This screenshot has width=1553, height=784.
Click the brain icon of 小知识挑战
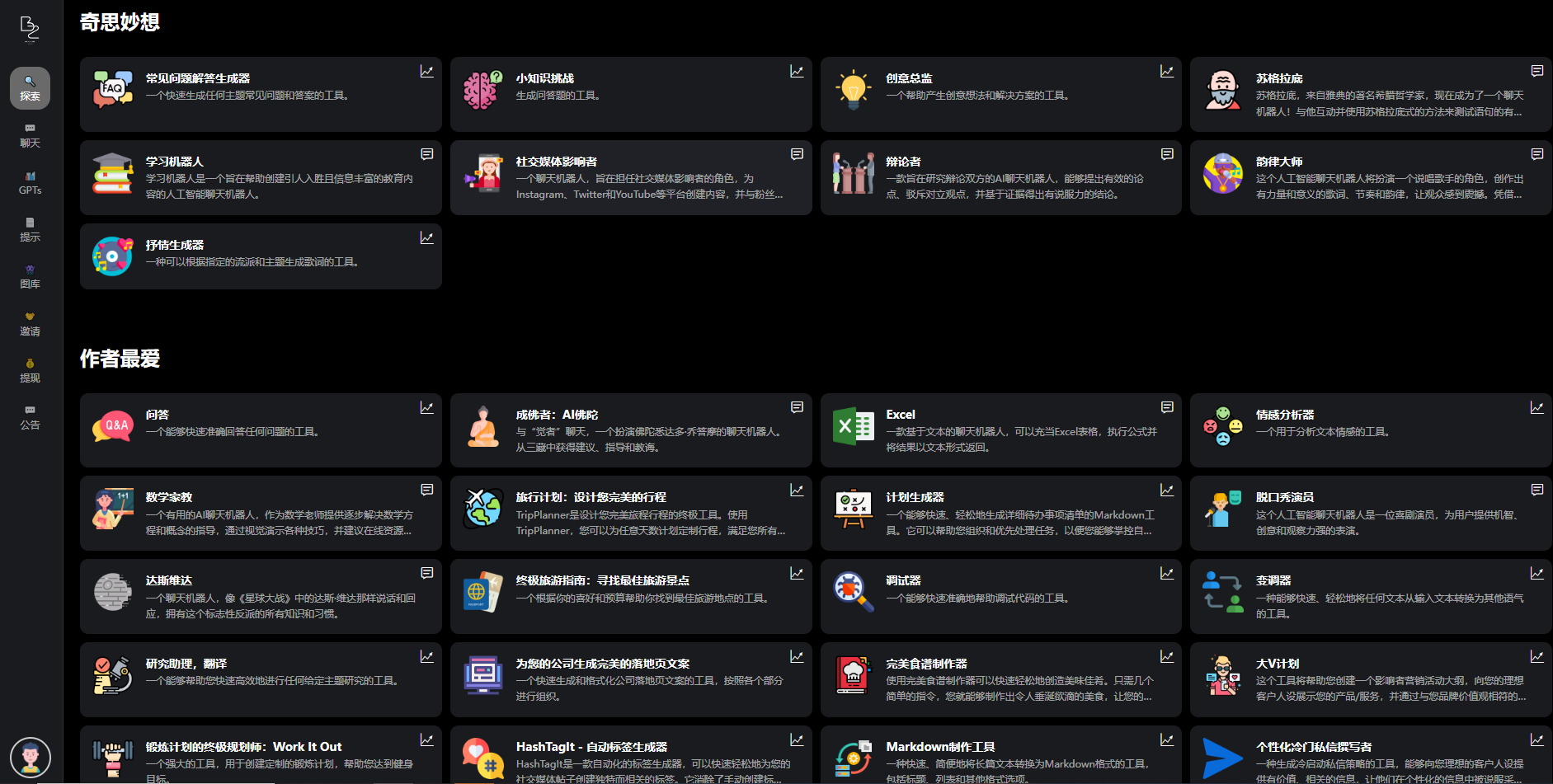coord(483,90)
